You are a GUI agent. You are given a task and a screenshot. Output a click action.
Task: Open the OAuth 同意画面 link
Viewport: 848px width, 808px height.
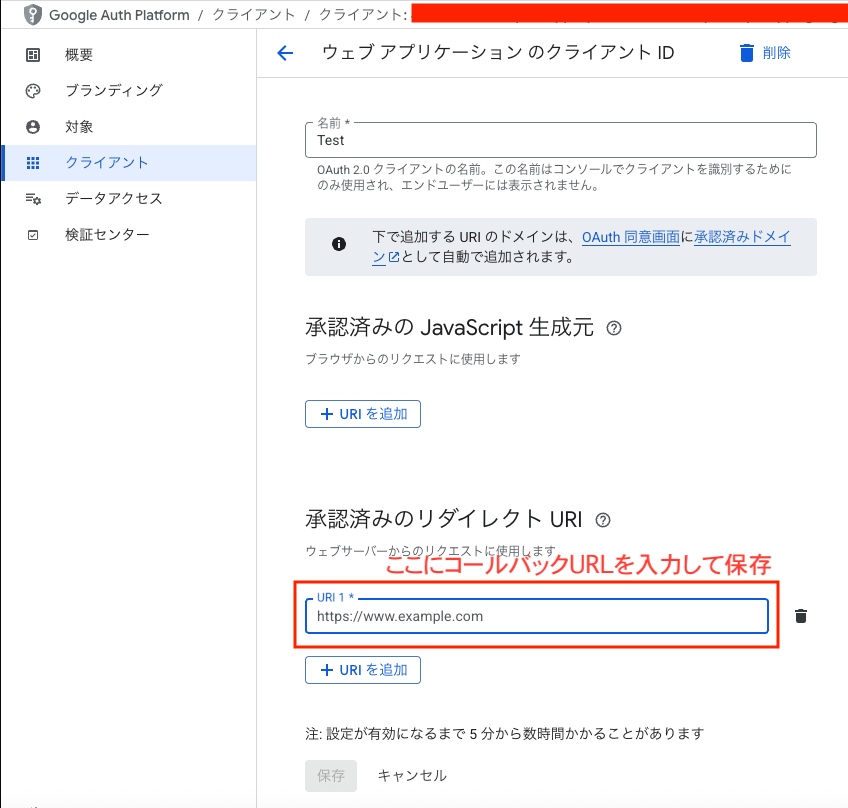(631, 237)
